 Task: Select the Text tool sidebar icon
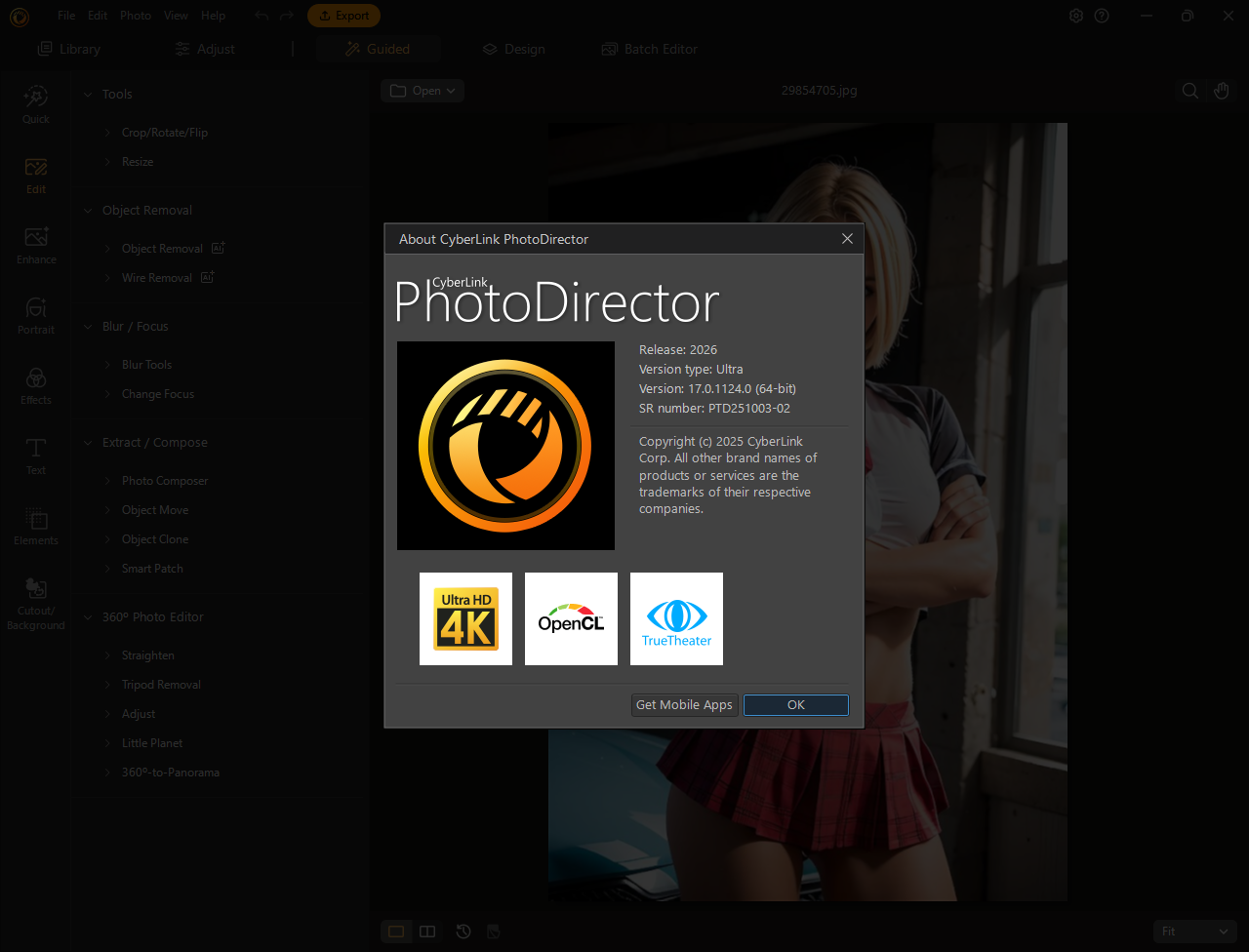click(36, 456)
